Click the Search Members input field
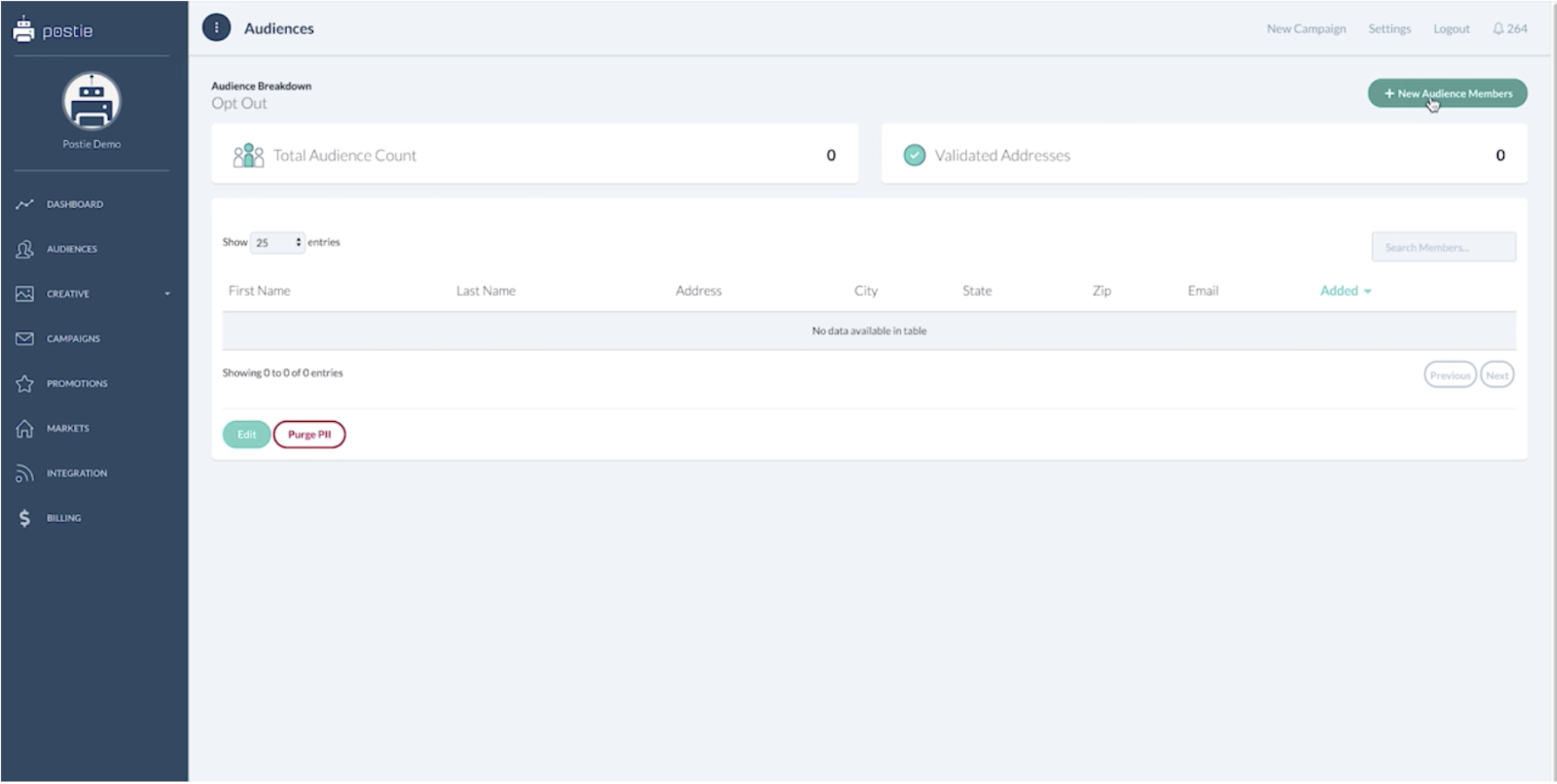Screen dimensions: 1557x784 pyautogui.click(x=1443, y=247)
